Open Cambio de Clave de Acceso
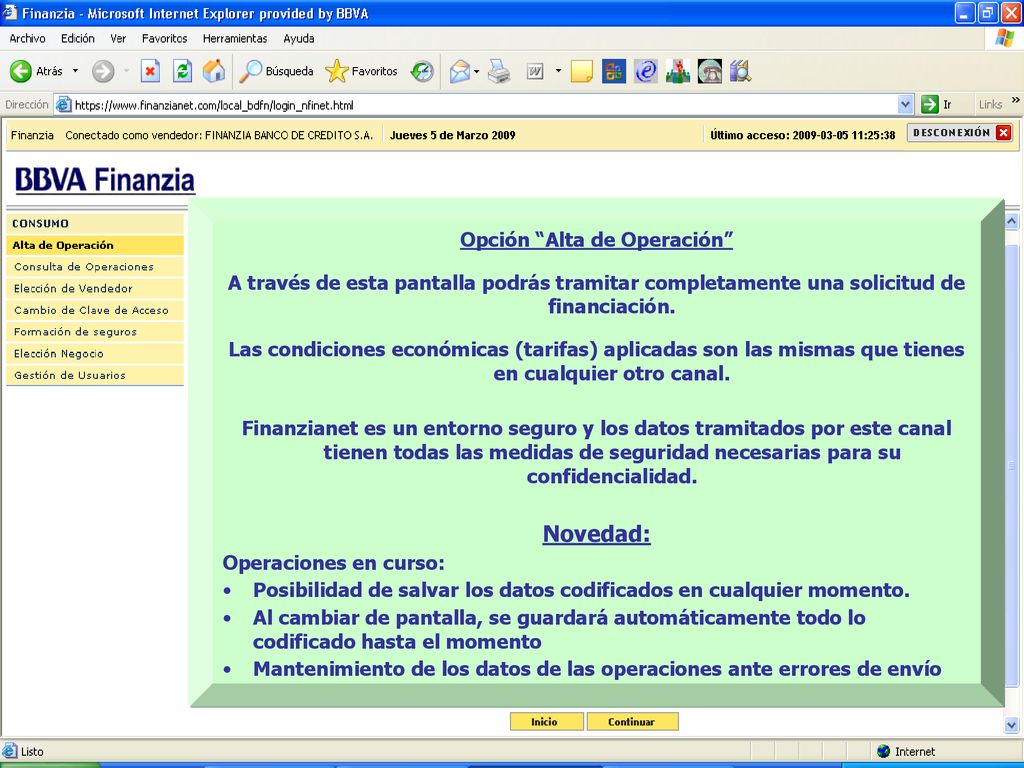 95,310
